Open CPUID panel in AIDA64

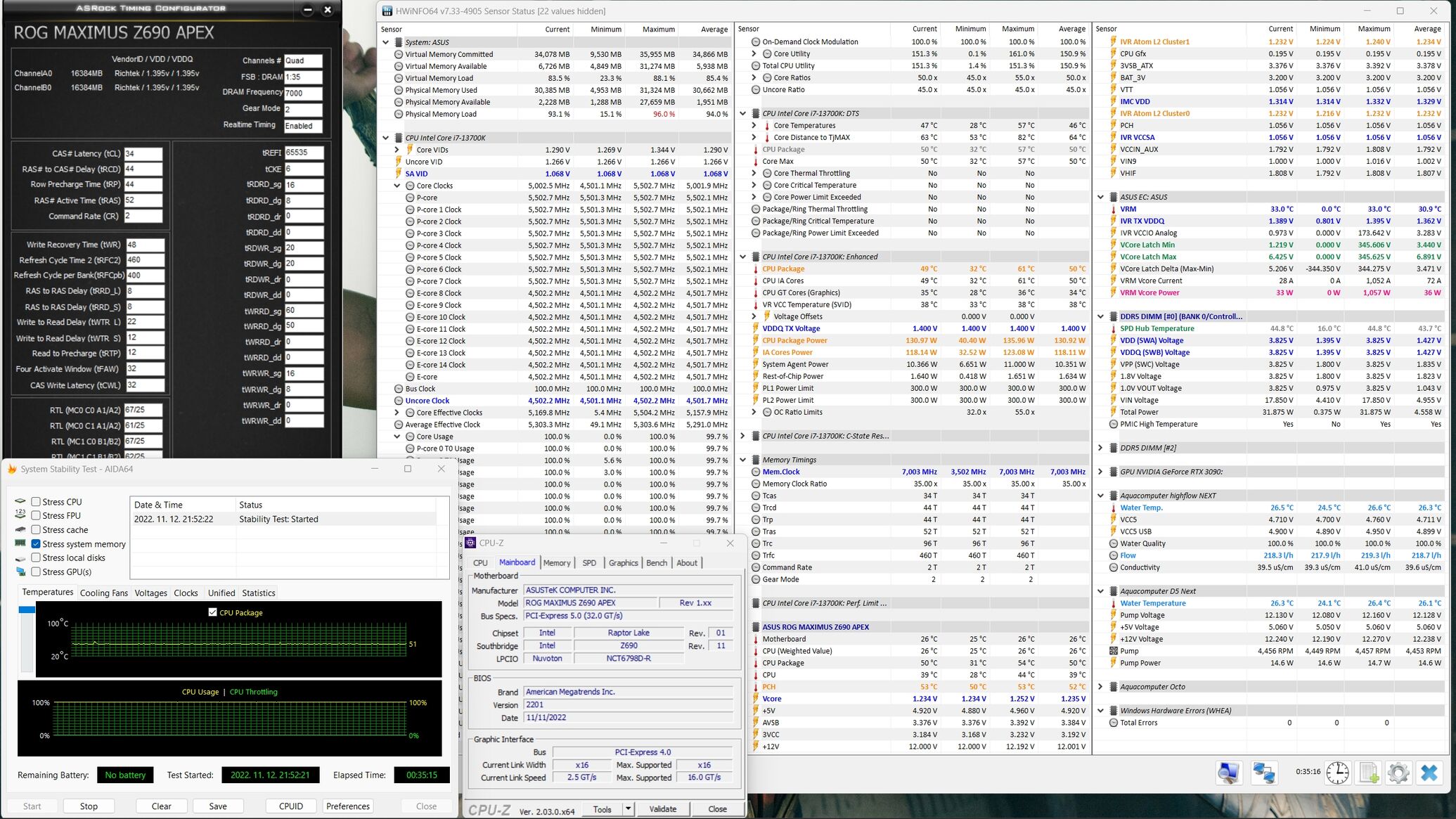pyautogui.click(x=291, y=806)
